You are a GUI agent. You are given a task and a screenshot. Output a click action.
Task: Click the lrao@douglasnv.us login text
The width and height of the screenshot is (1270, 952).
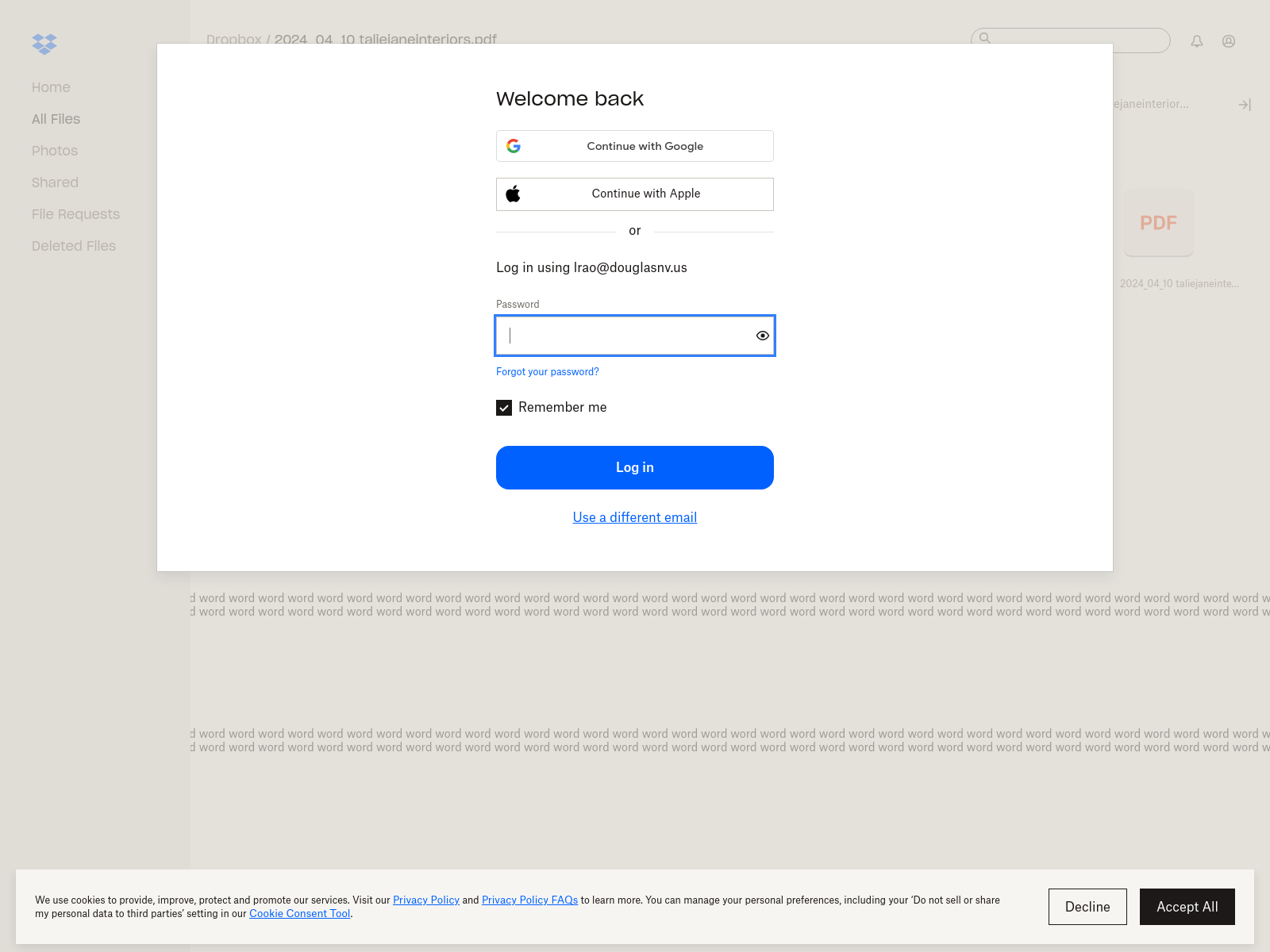[x=630, y=267]
